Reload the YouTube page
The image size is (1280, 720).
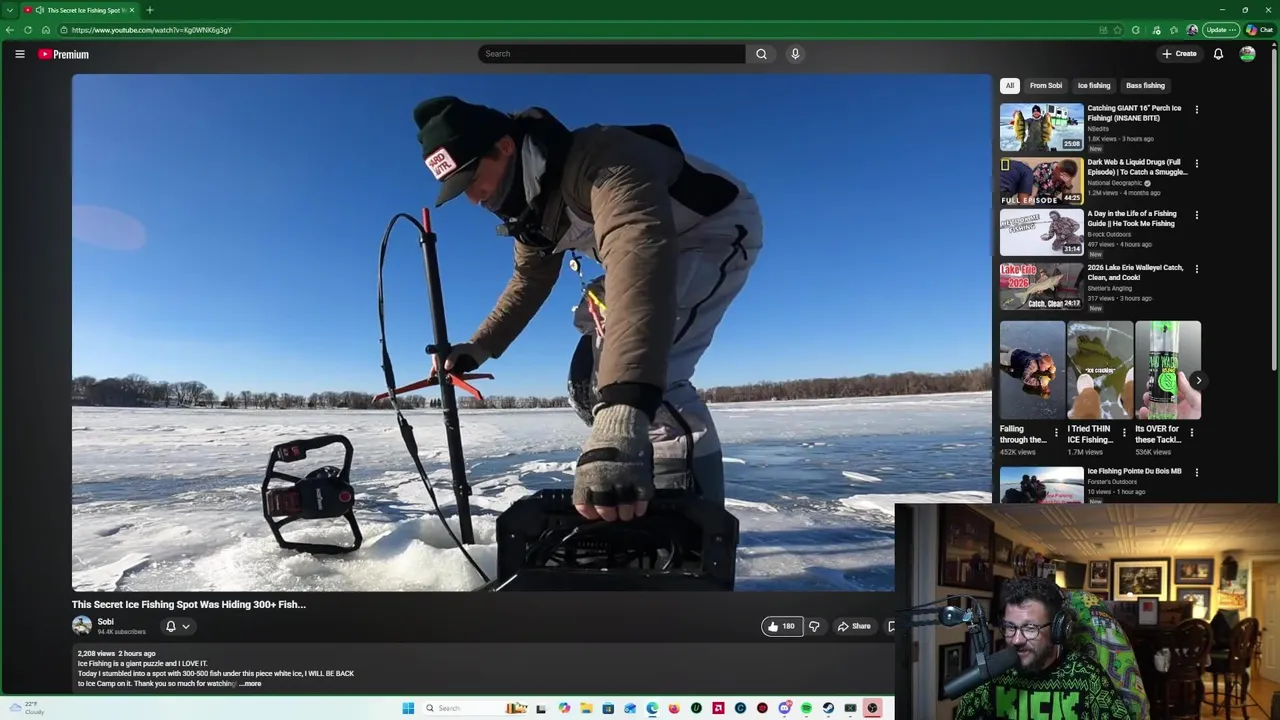[x=27, y=30]
